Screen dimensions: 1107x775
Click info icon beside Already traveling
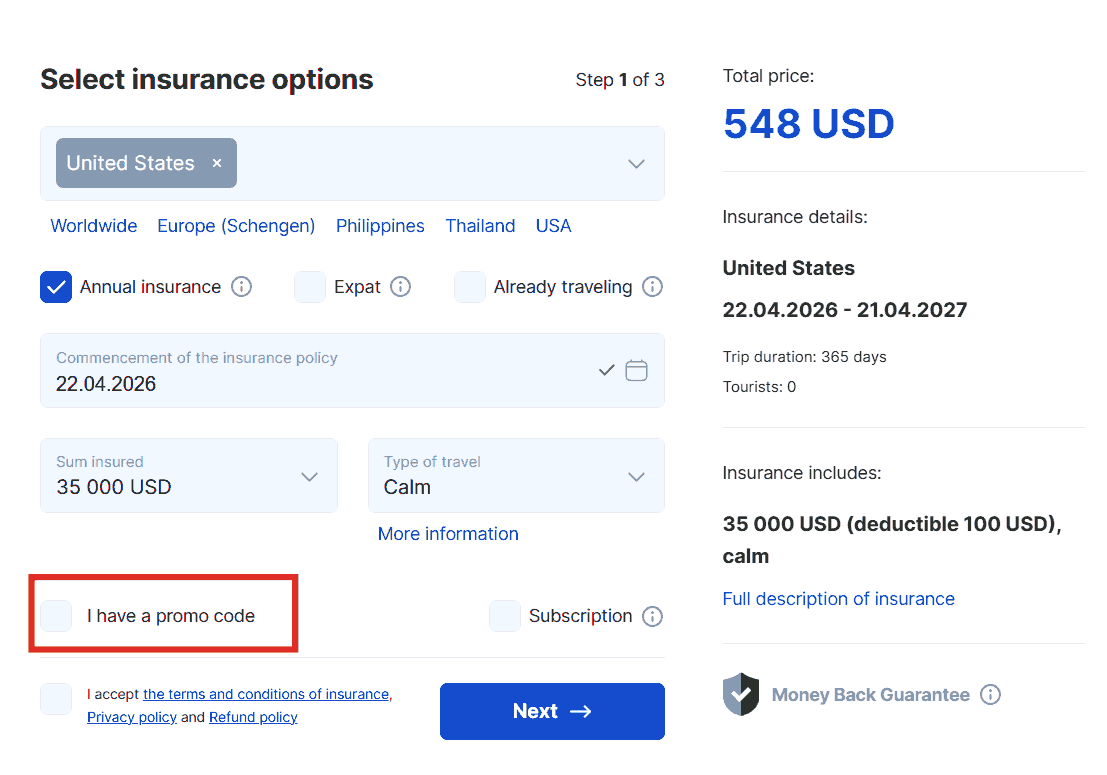[x=652, y=287]
